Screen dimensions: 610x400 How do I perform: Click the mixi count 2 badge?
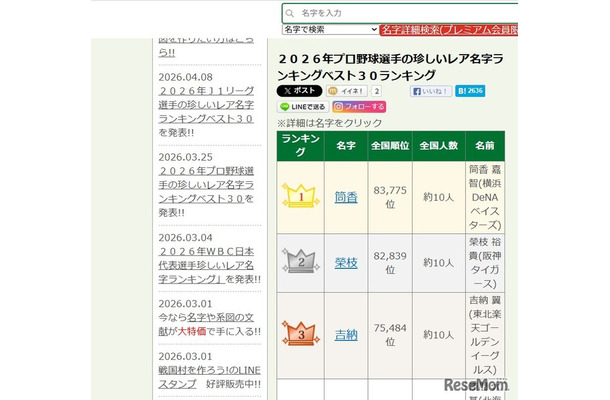pyautogui.click(x=376, y=91)
